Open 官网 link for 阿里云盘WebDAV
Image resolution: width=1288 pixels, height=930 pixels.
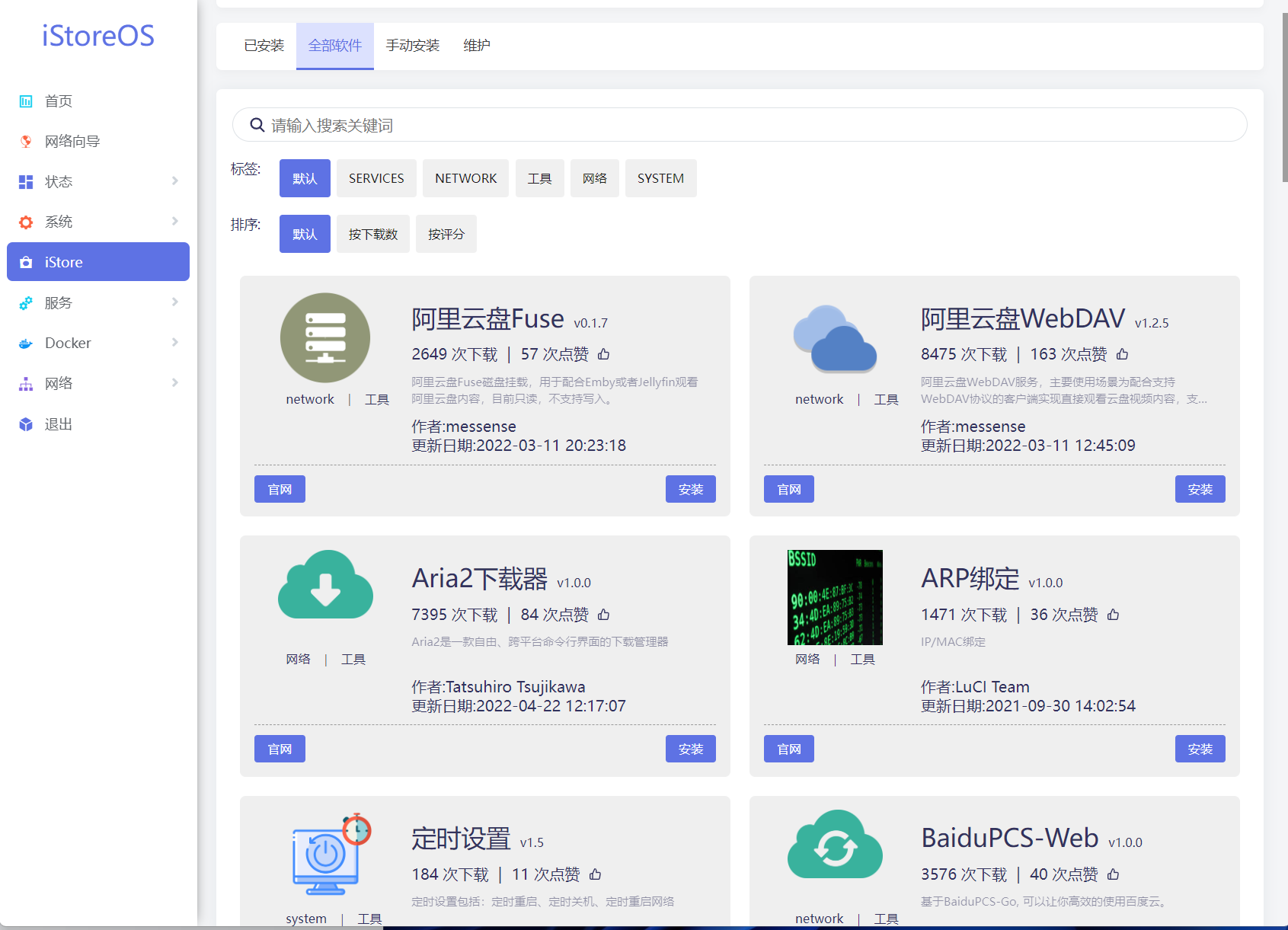(789, 489)
